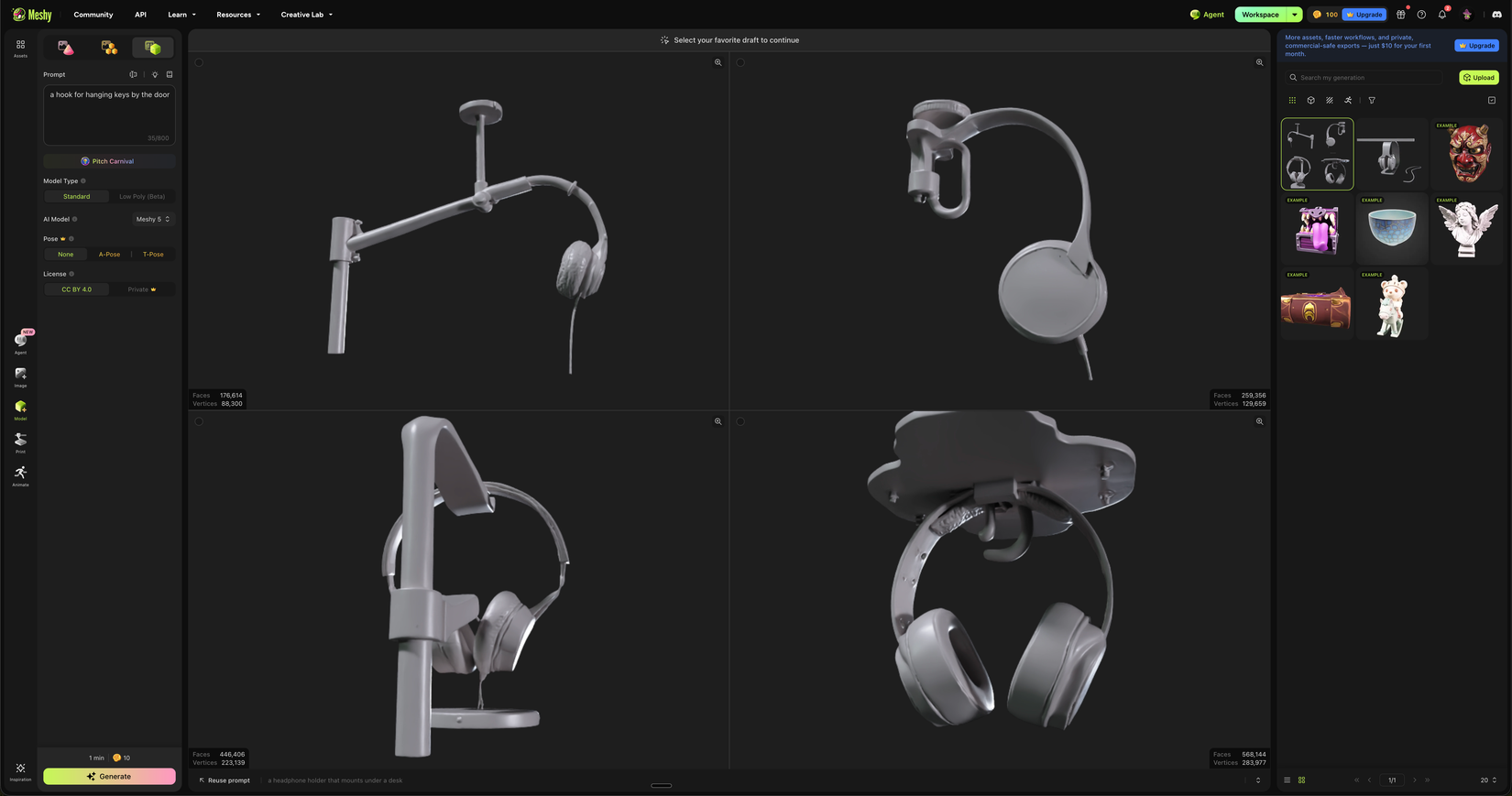
Task: Open the prompt library book icon
Action: (170, 75)
